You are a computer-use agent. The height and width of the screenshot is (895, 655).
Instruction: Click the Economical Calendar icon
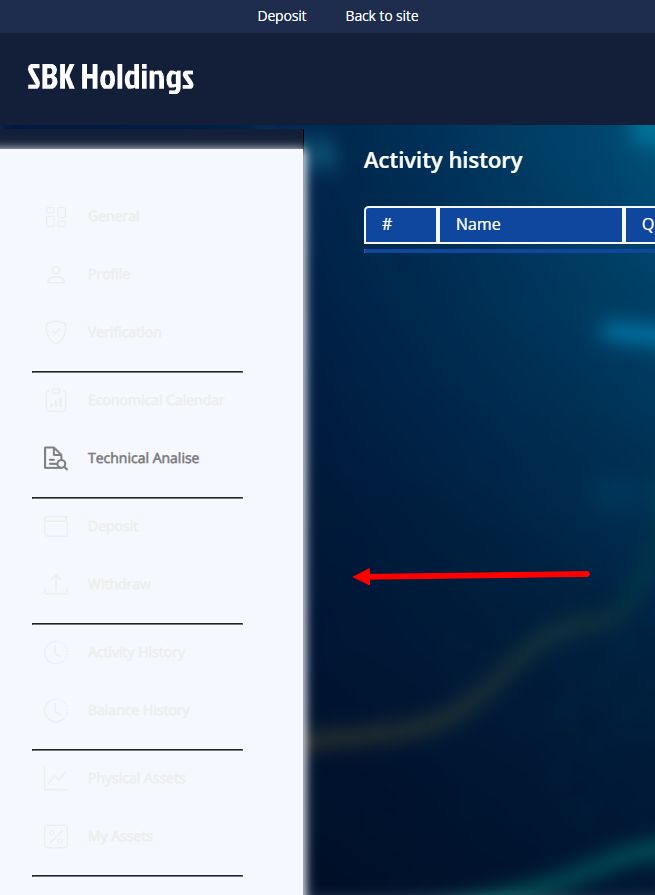[56, 400]
